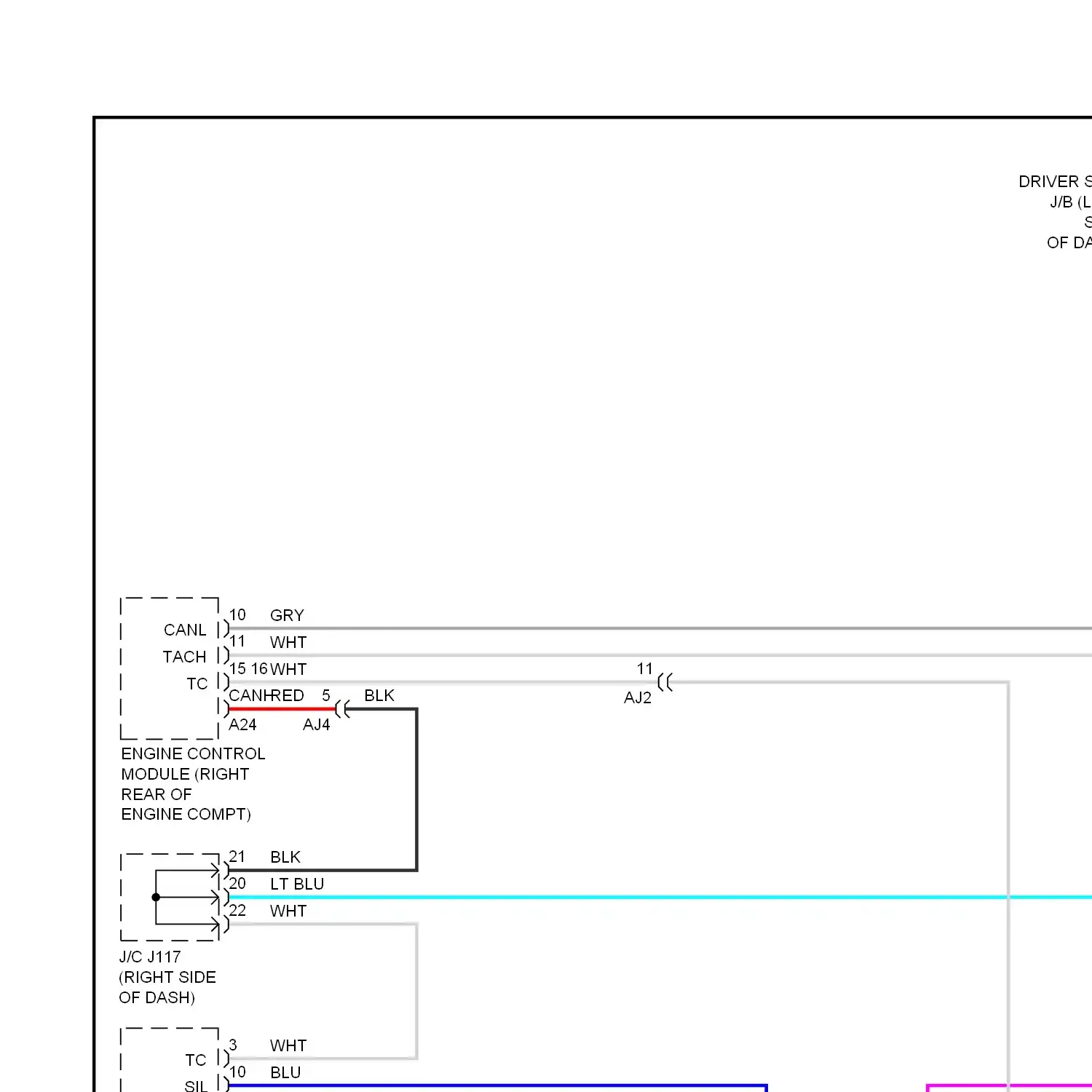The height and width of the screenshot is (1092, 1092).
Task: Click the RED wire label
Action: pyautogui.click(x=286, y=695)
